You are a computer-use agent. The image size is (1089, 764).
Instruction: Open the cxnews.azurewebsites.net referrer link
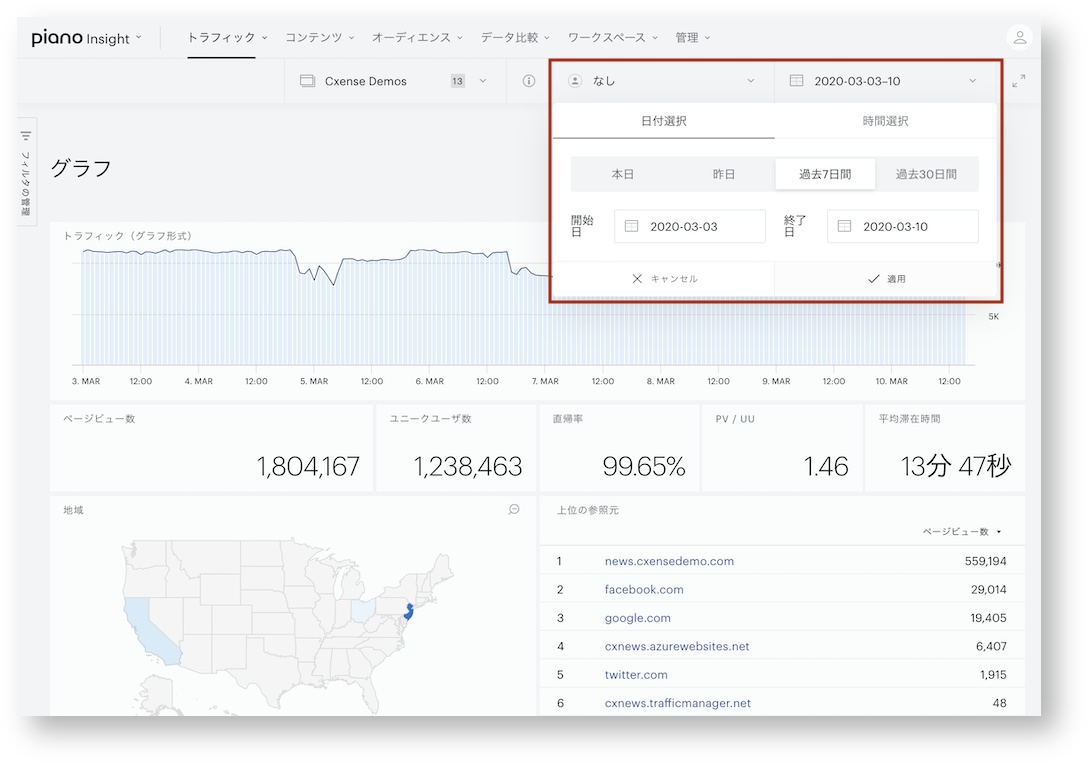click(x=677, y=647)
